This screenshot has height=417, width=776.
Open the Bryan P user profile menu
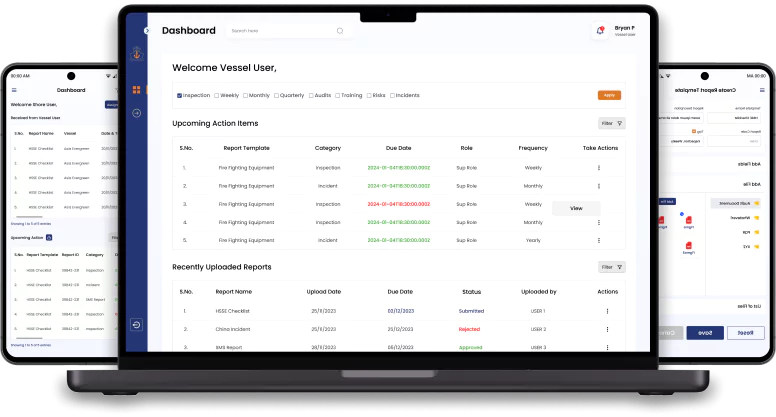tap(625, 31)
